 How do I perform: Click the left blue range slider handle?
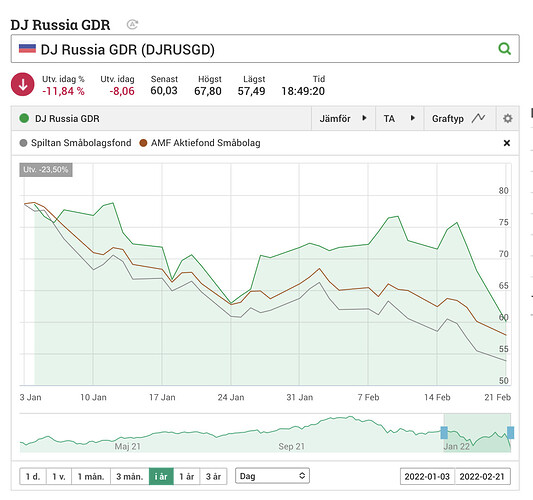[444, 433]
